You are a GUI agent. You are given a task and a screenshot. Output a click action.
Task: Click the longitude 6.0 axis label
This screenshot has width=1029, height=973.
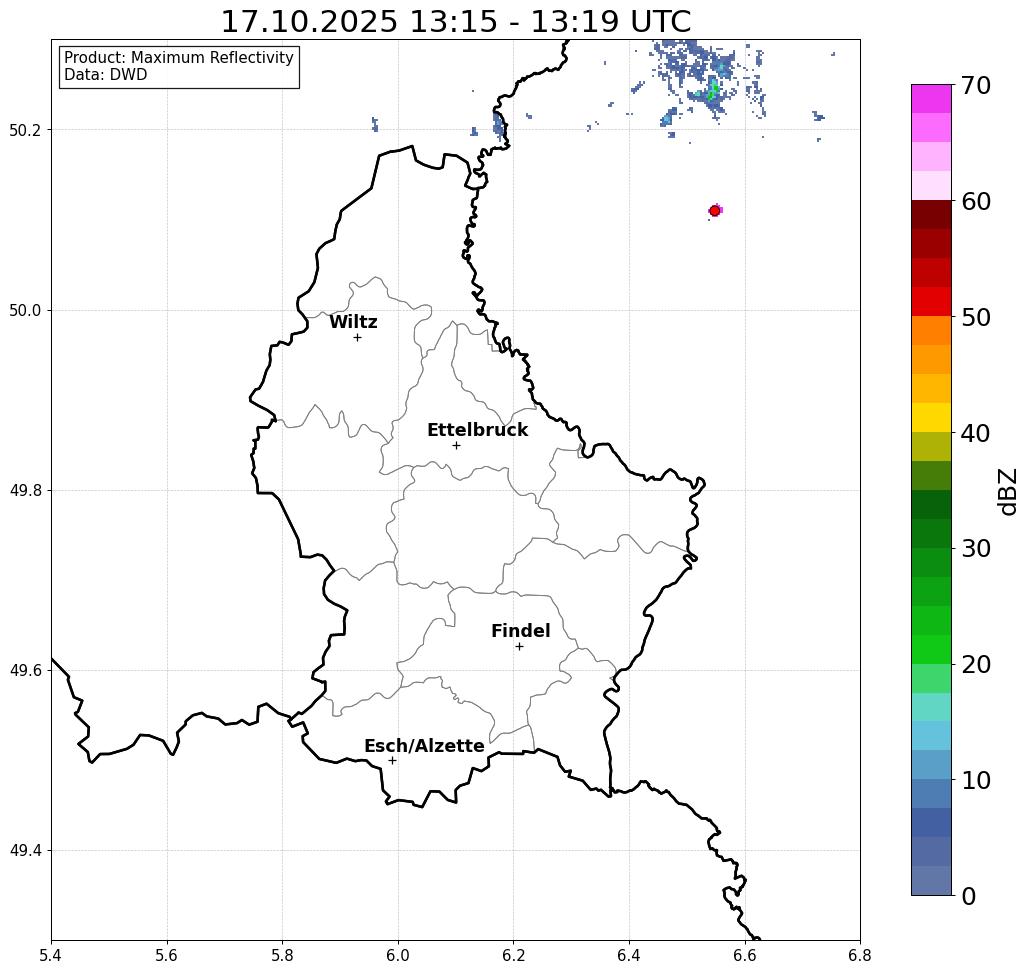pos(398,956)
